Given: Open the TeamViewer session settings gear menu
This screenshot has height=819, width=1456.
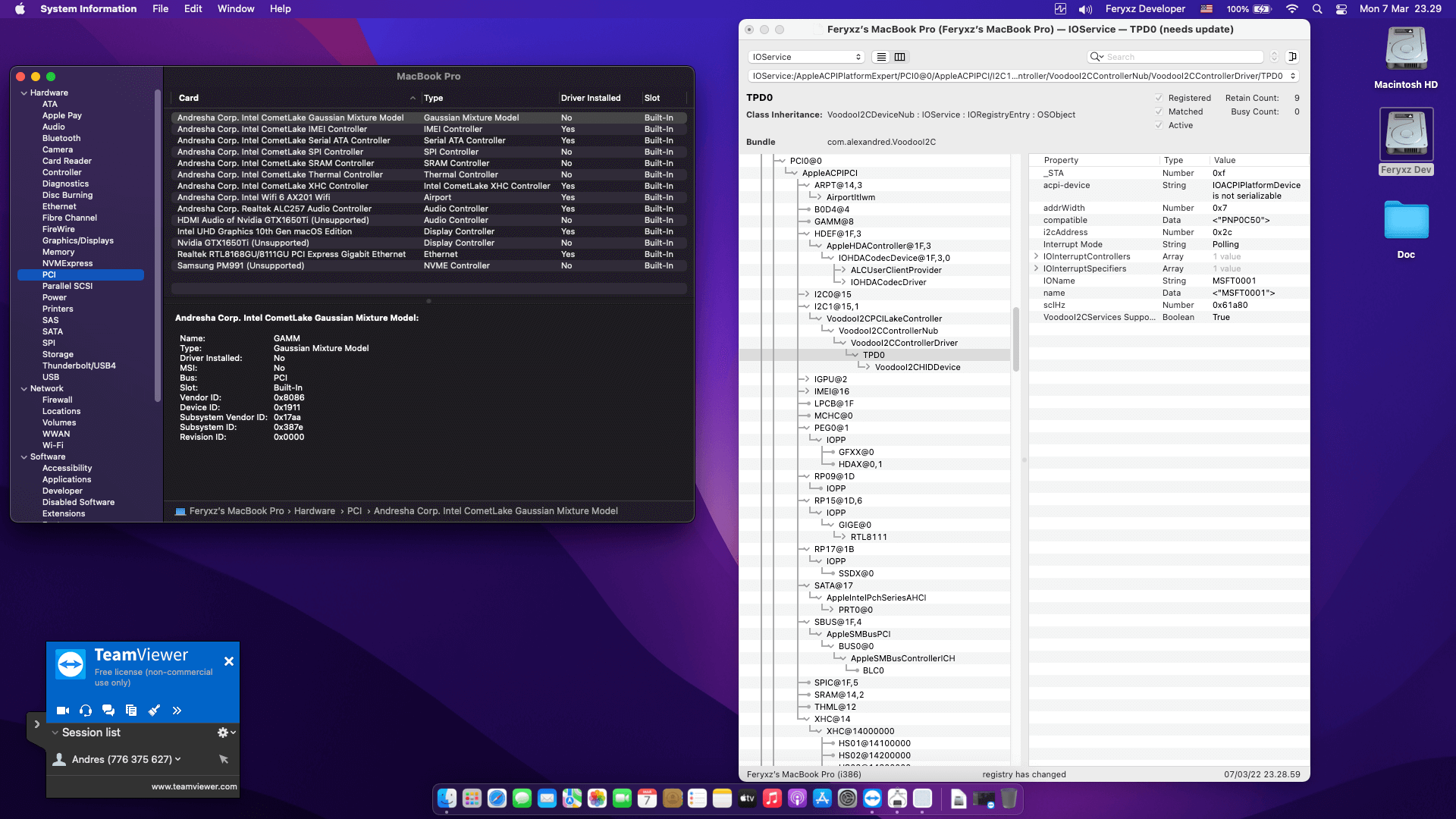Looking at the screenshot, I should coord(226,733).
